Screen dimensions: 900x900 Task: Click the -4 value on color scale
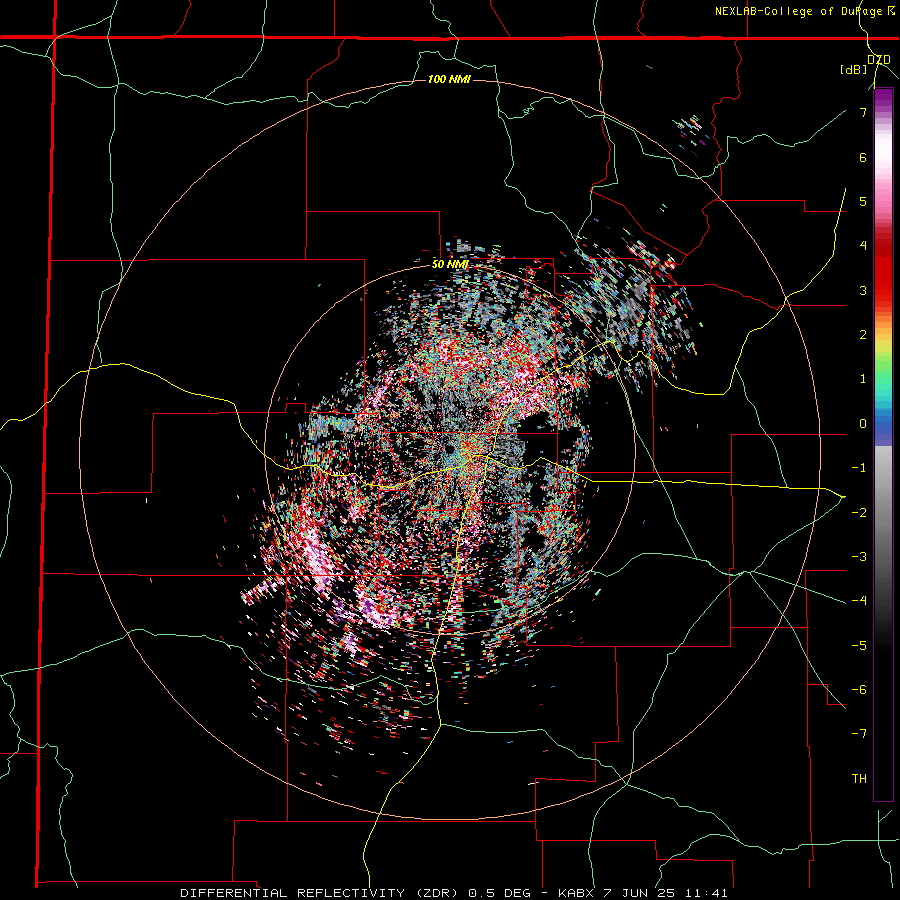859,601
